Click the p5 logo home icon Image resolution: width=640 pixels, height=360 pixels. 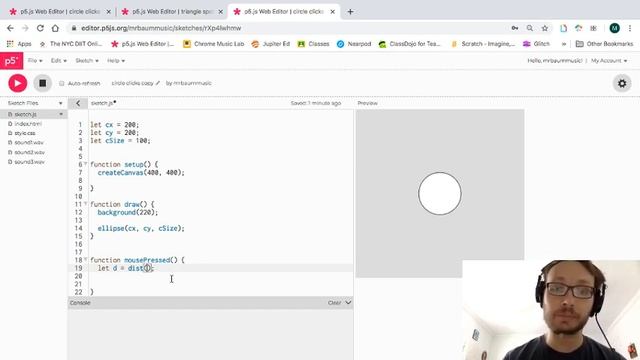click(x=11, y=61)
